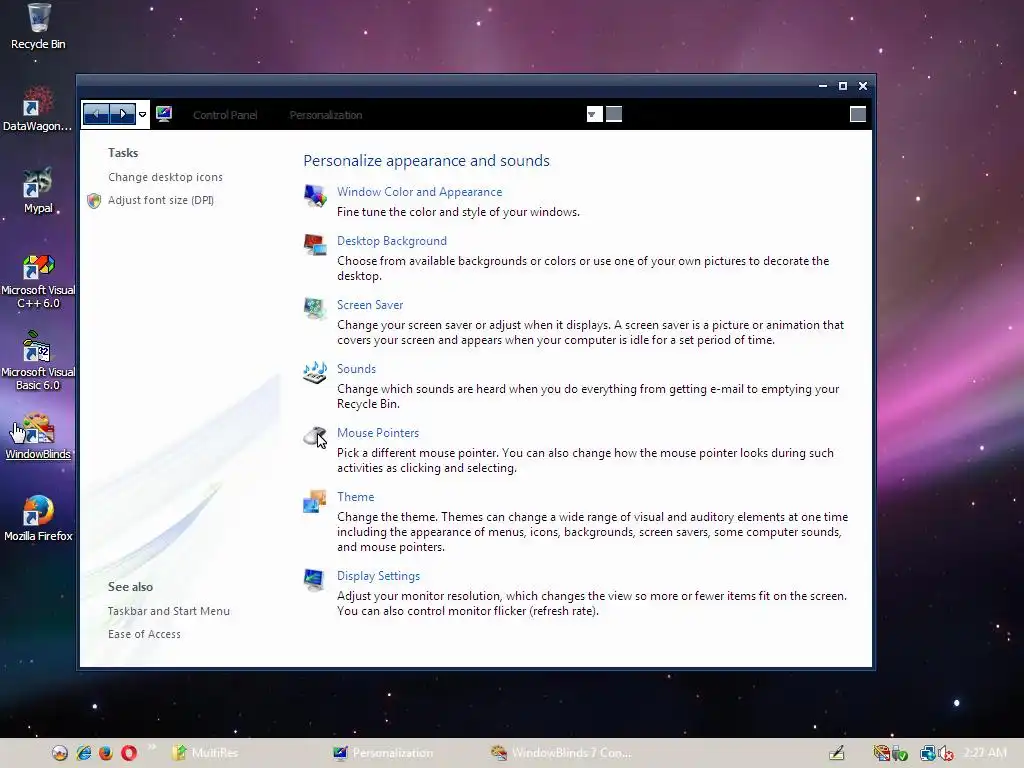This screenshot has height=768, width=1024.
Task: Click the Back navigation arrow
Action: click(x=96, y=114)
